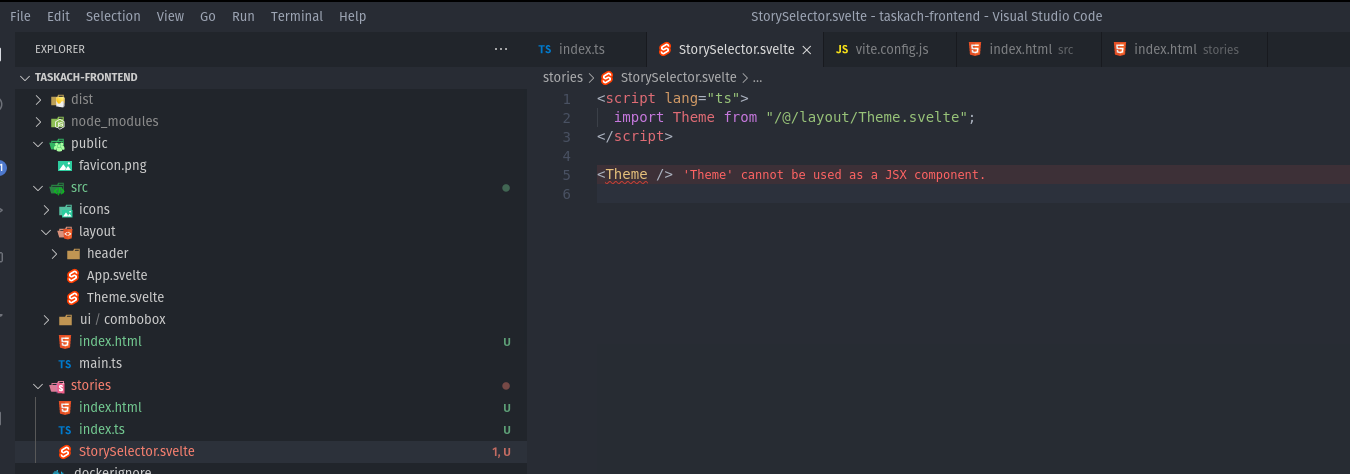Click the favicon.png image file icon

click(x=65, y=166)
